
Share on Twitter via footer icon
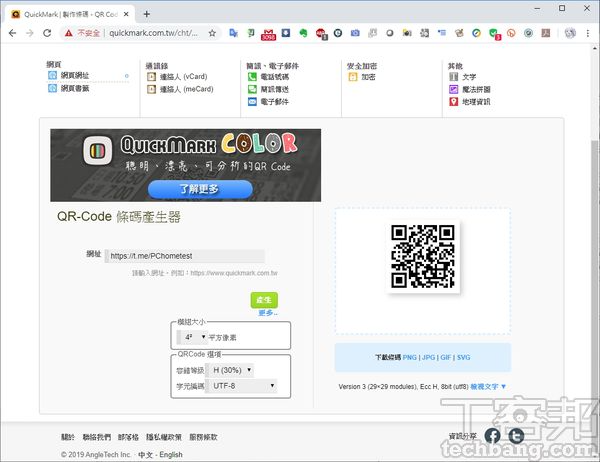[517, 436]
